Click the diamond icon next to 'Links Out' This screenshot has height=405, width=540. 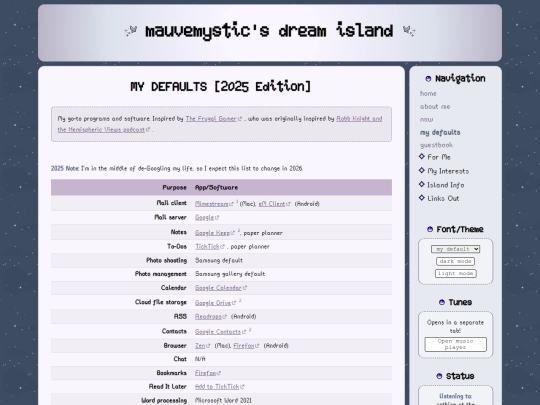(422, 198)
